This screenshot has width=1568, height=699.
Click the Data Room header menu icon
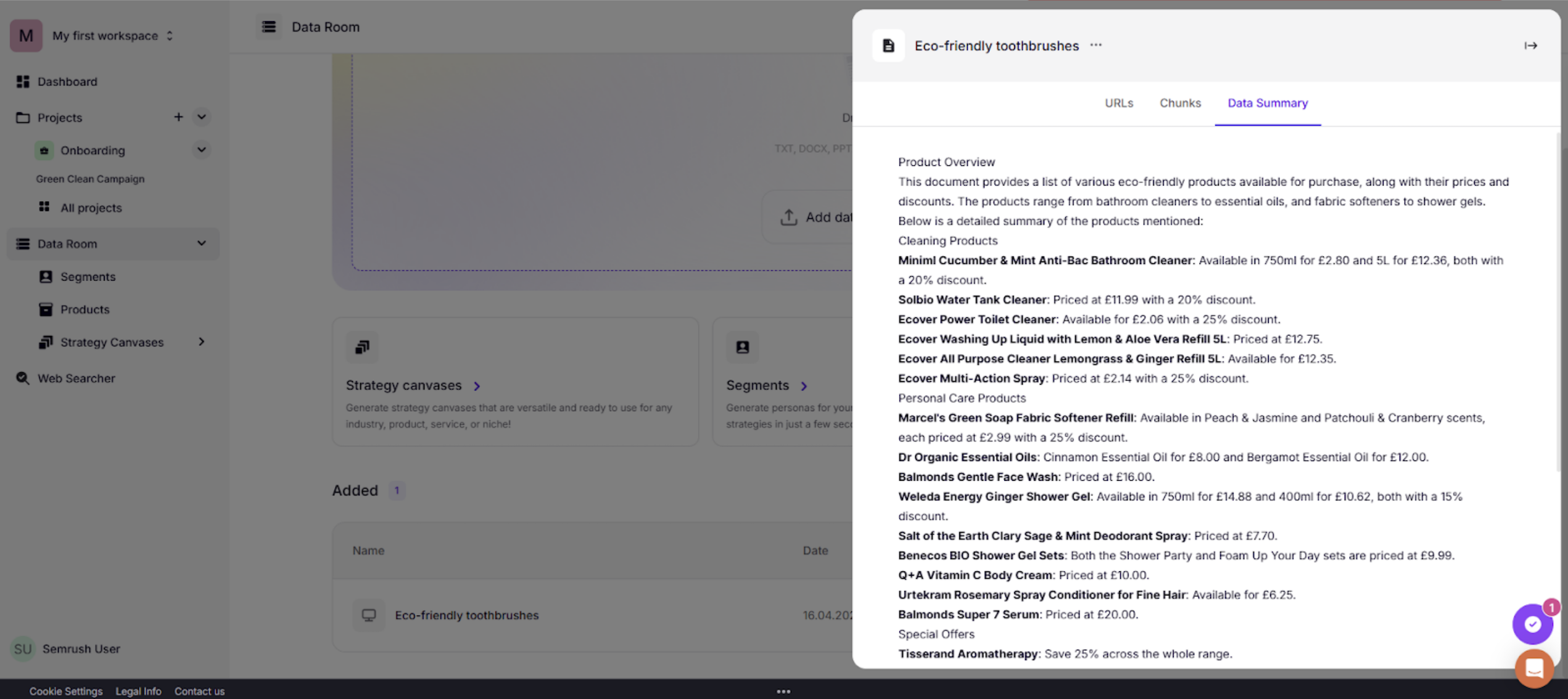(x=269, y=27)
